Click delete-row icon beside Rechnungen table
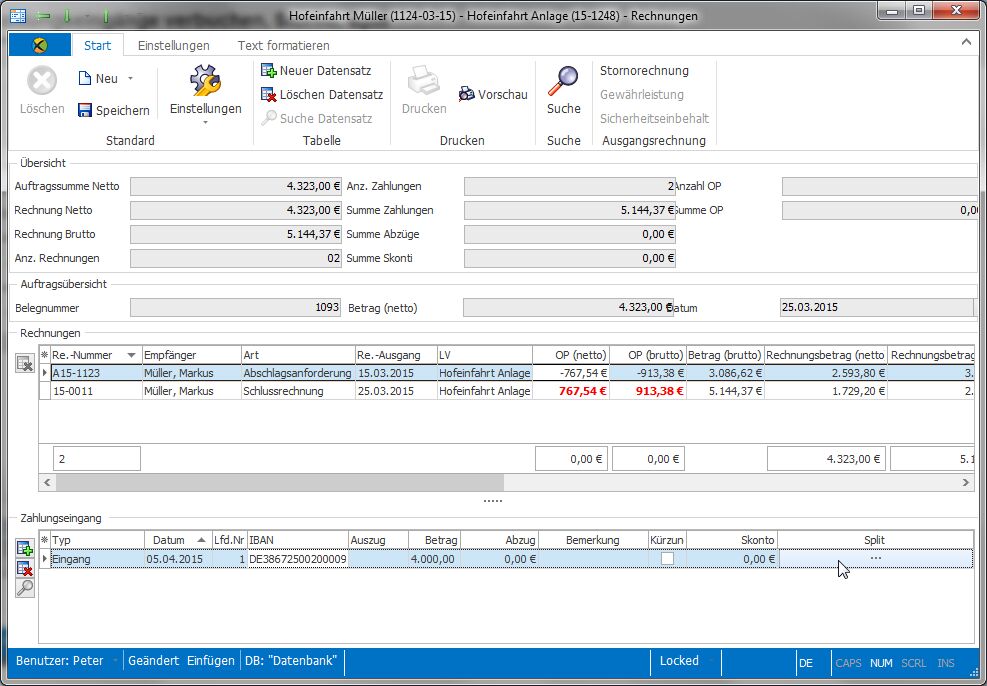This screenshot has width=987, height=686. coord(25,363)
